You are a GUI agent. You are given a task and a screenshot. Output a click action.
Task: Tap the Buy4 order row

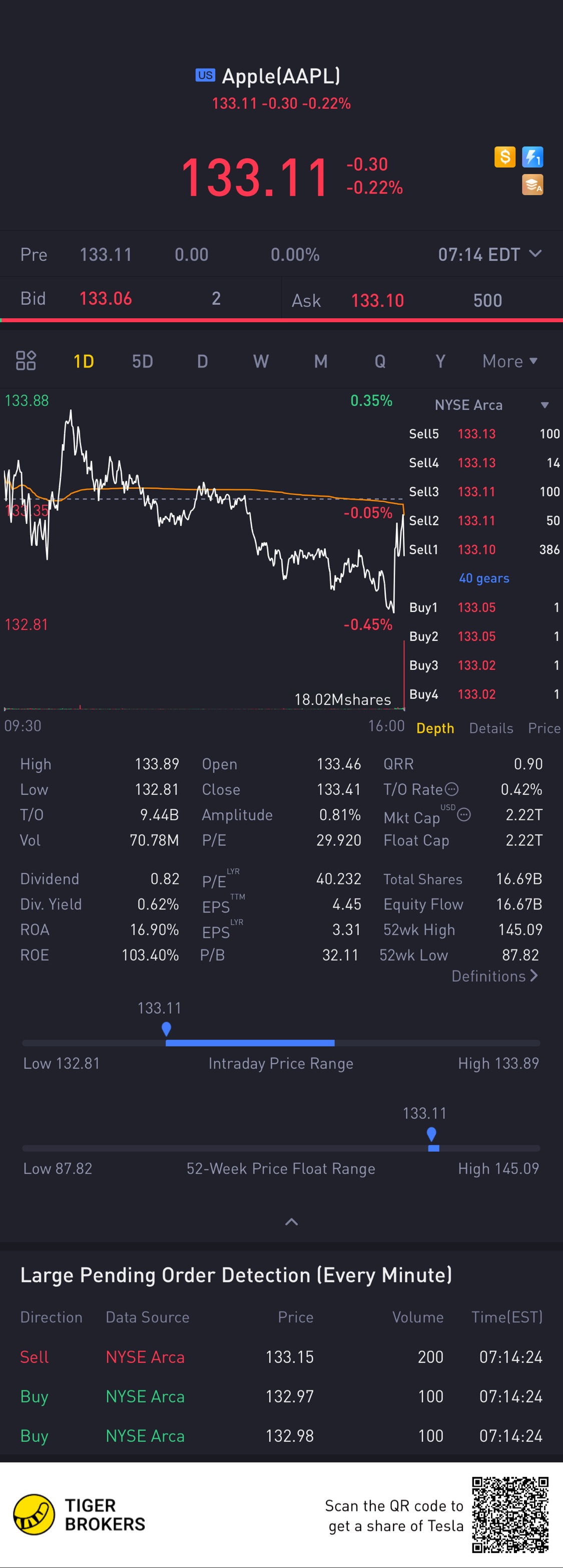click(x=484, y=694)
